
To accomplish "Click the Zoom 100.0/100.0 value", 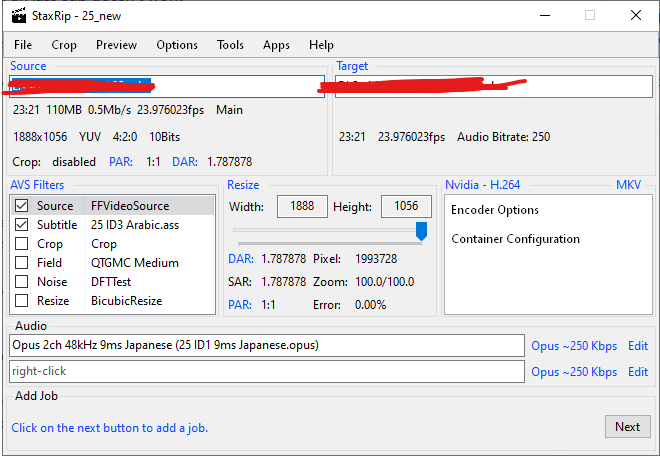I will [x=384, y=282].
